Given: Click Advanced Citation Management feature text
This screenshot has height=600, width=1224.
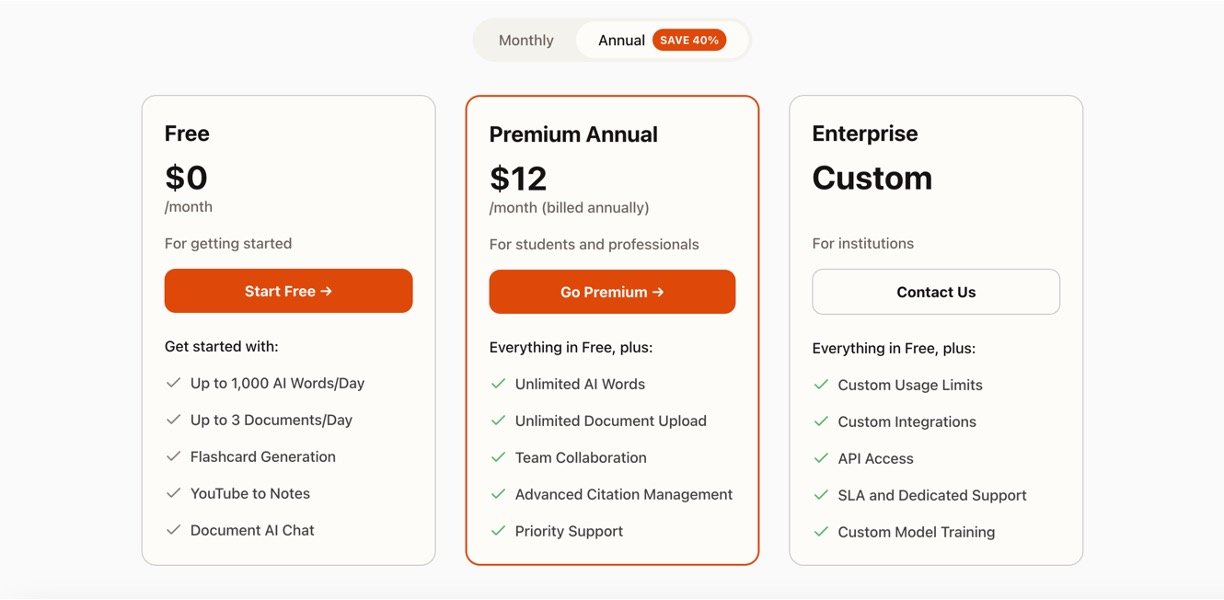Looking at the screenshot, I should (623, 495).
